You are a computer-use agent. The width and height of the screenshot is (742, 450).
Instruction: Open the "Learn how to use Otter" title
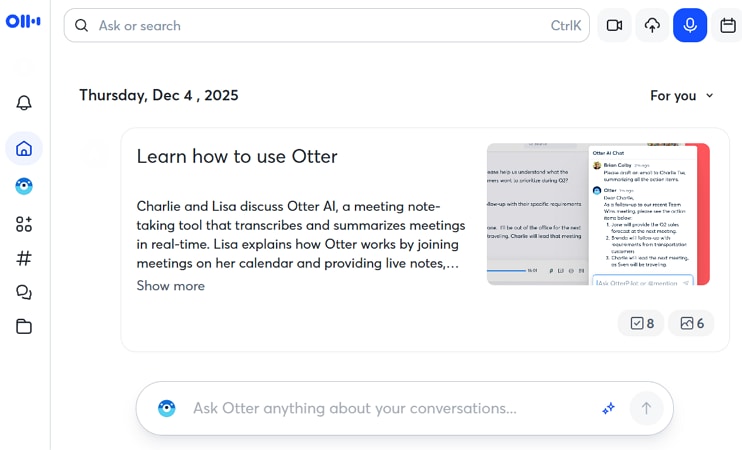click(237, 156)
